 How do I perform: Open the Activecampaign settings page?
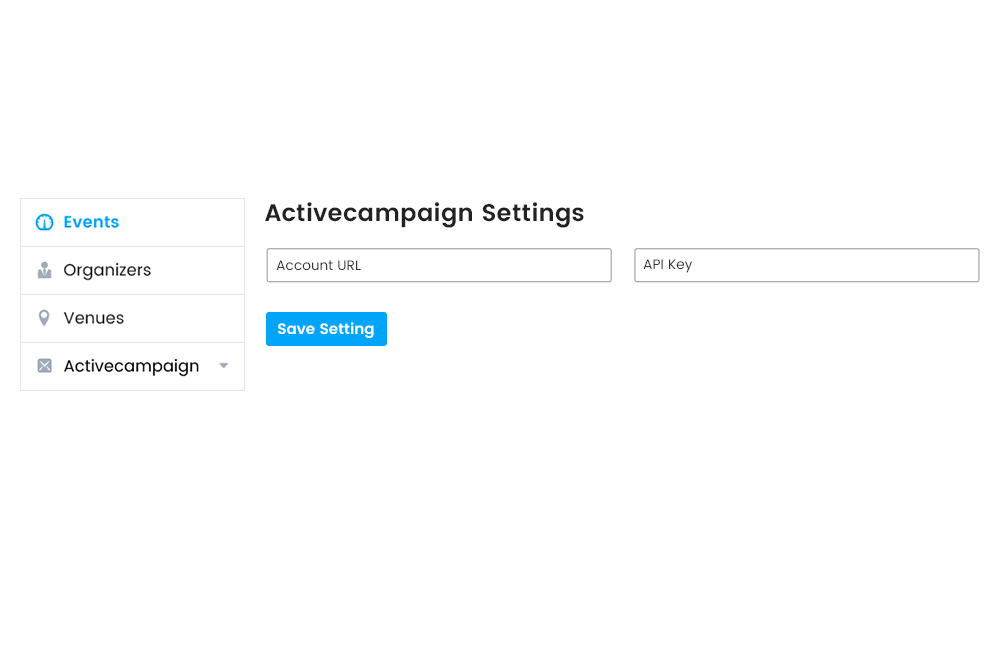[132, 366]
